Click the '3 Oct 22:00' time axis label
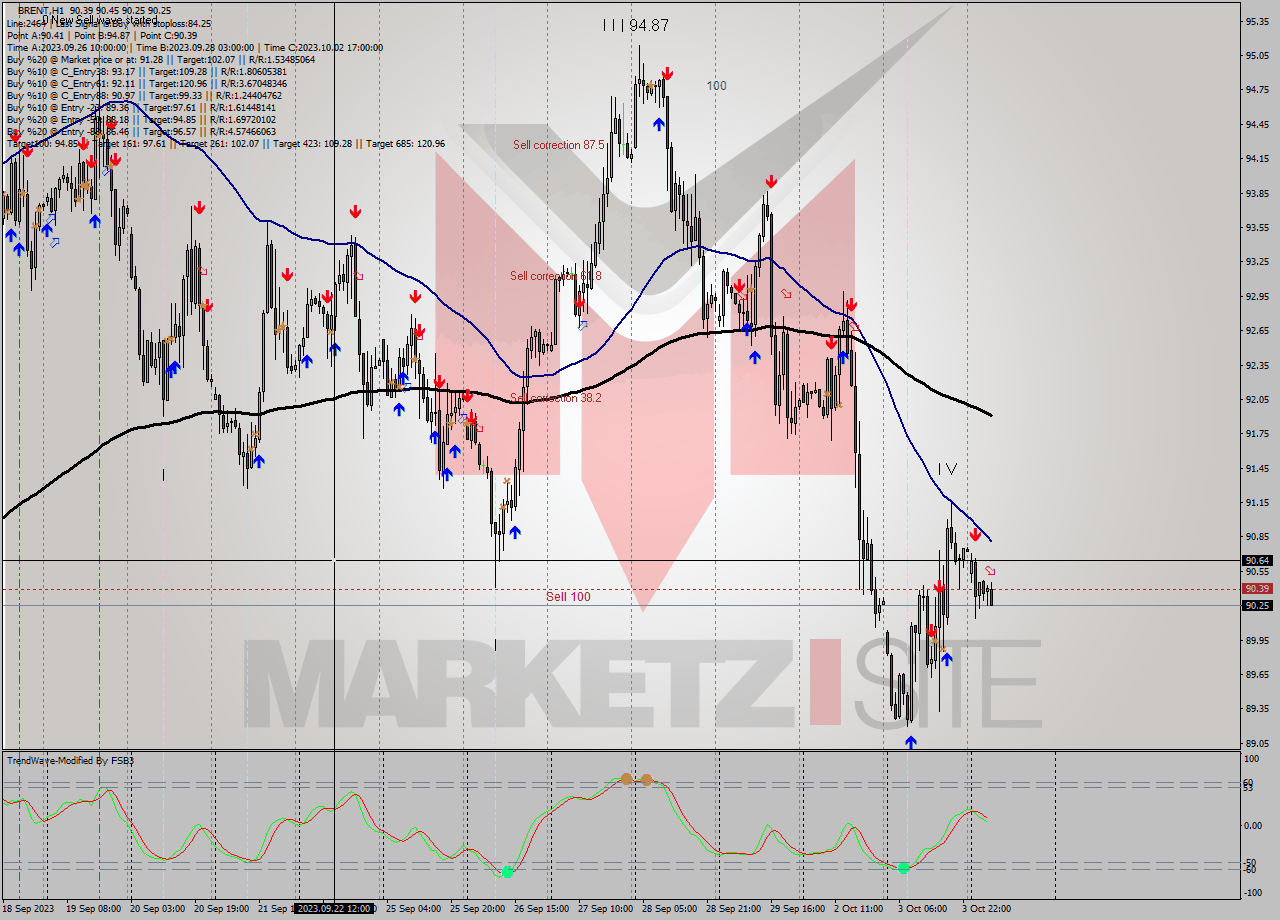 987,909
